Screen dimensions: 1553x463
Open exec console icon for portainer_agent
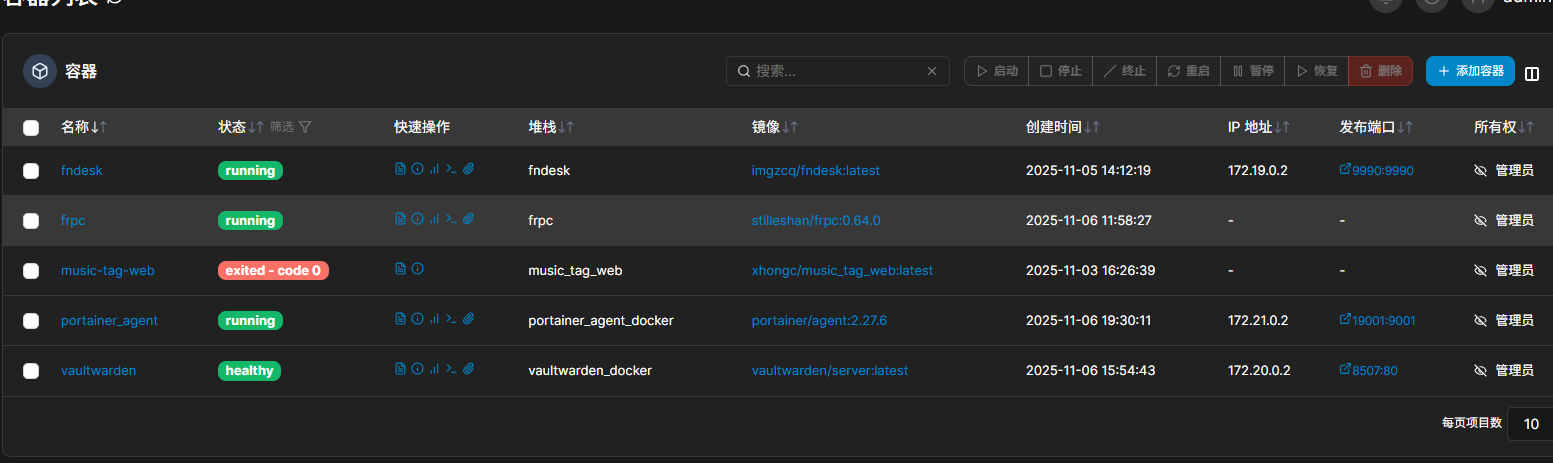click(x=451, y=319)
